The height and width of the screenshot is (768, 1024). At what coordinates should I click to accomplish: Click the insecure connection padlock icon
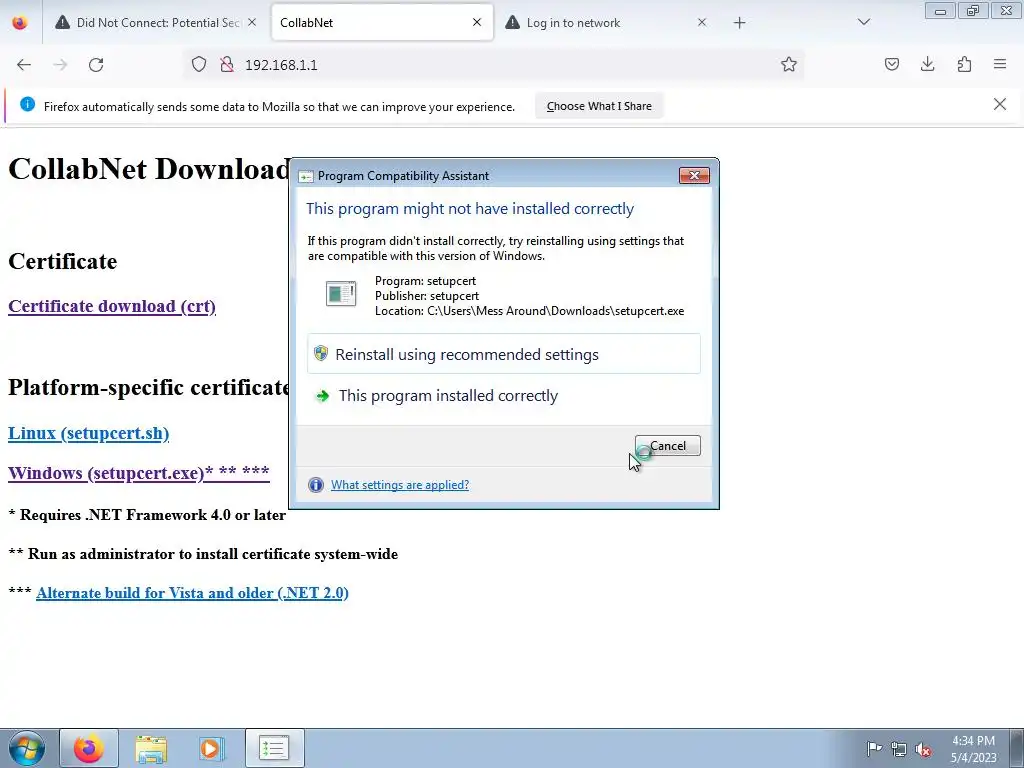pyautogui.click(x=227, y=64)
